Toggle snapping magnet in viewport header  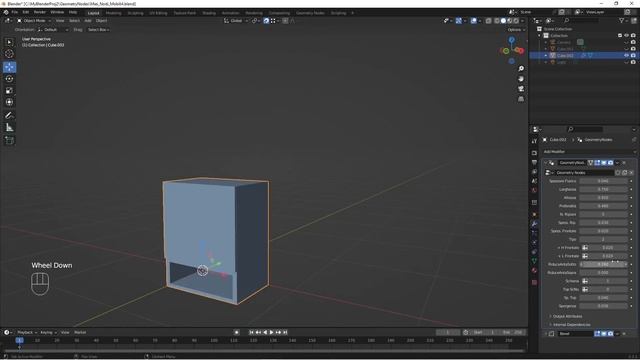pos(266,21)
